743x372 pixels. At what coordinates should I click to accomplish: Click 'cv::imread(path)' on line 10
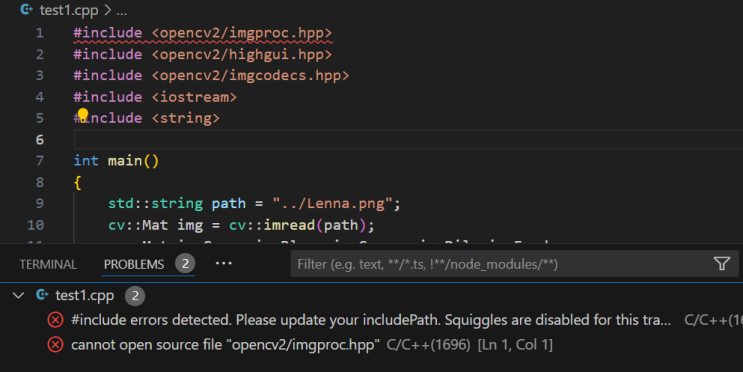[x=297, y=225]
